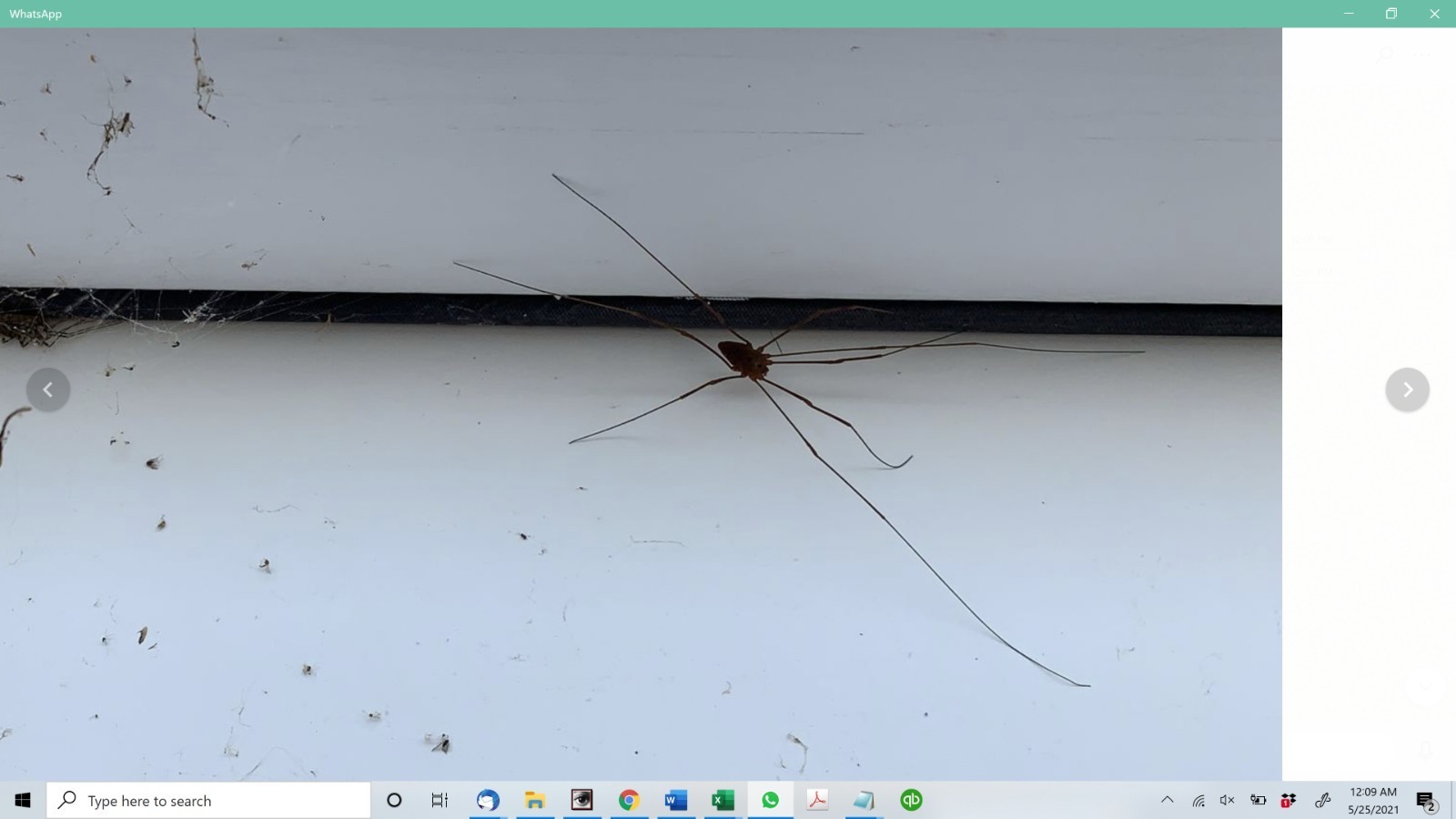The height and width of the screenshot is (819, 1456).
Task: Open the pen workspace tray icon
Action: click(x=1323, y=800)
